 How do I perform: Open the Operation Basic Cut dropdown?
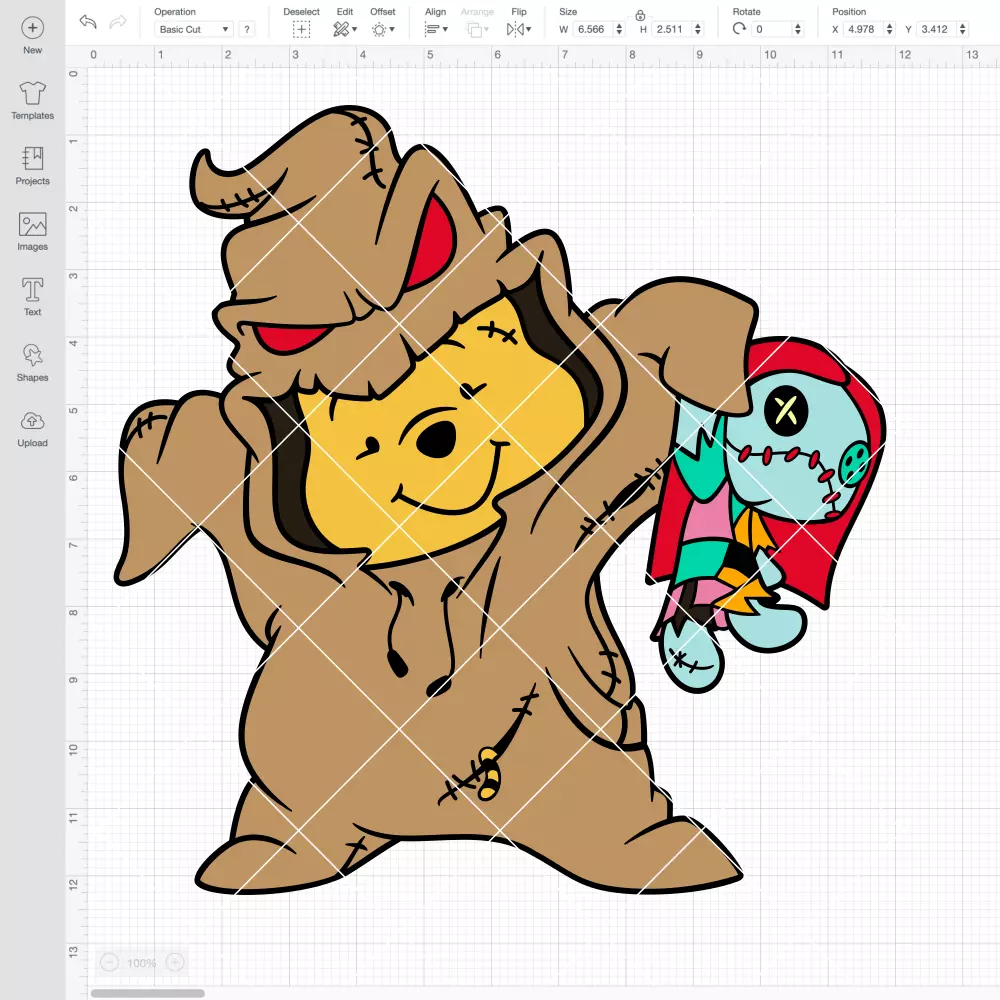click(193, 29)
